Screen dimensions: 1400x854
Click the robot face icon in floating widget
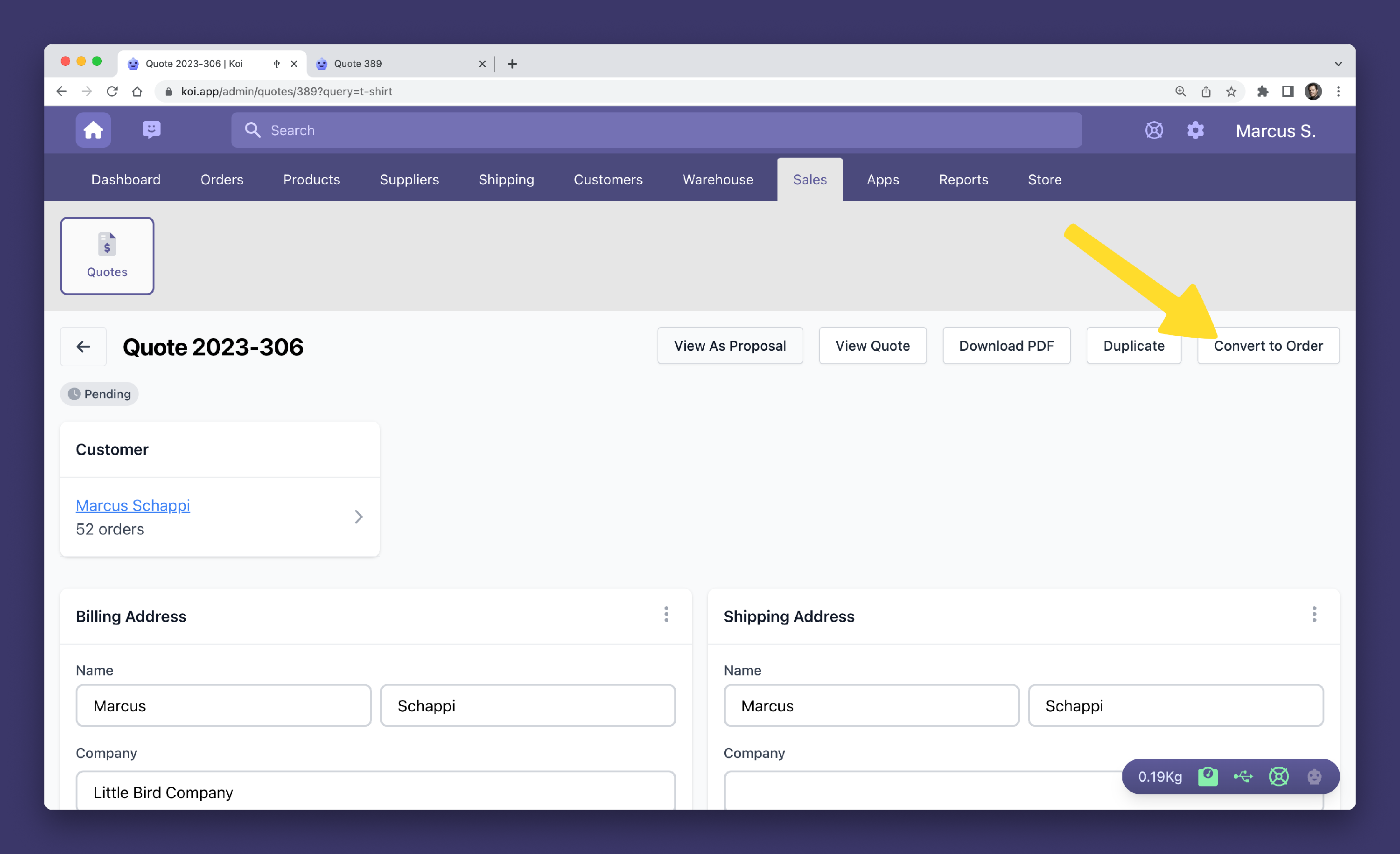click(x=1314, y=776)
